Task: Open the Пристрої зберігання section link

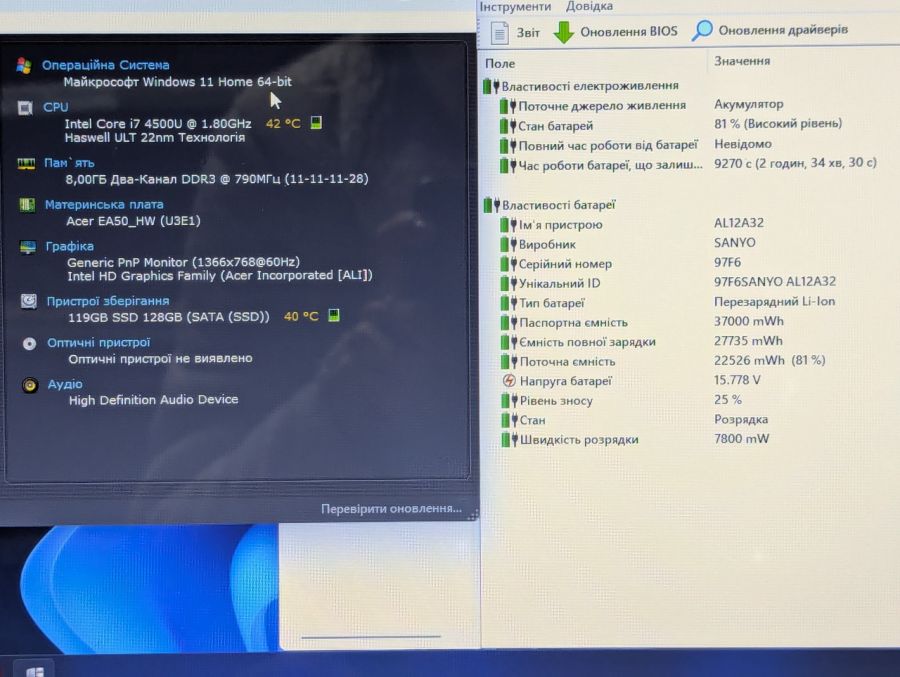Action: click(x=108, y=301)
